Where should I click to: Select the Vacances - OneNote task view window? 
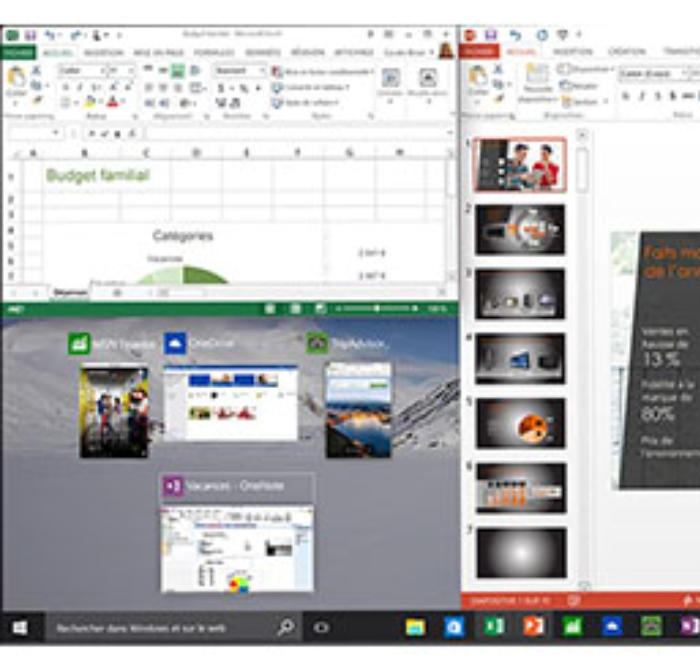pos(237,549)
